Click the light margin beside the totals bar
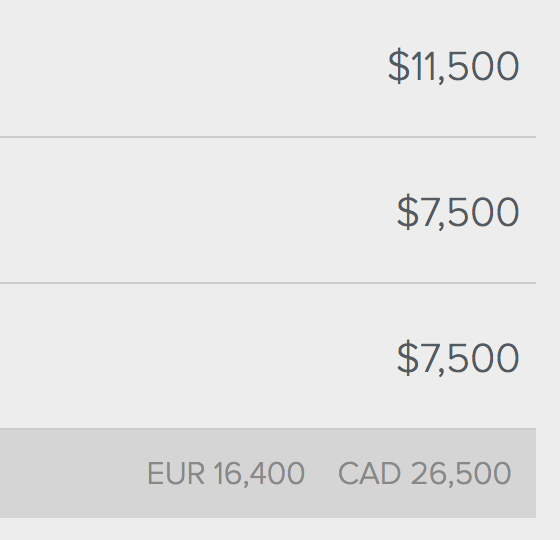Viewport: 560px width, 540px height. click(548, 473)
